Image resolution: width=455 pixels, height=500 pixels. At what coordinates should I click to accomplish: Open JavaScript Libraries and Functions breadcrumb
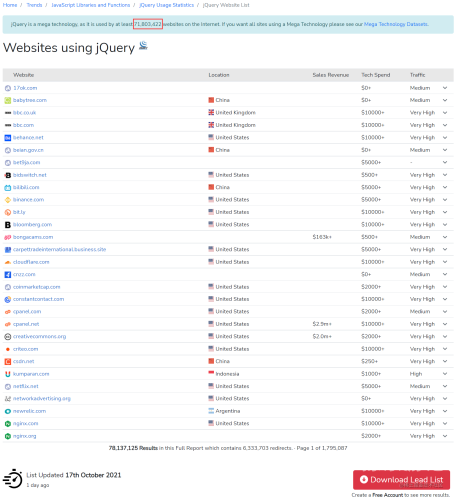coord(91,5)
